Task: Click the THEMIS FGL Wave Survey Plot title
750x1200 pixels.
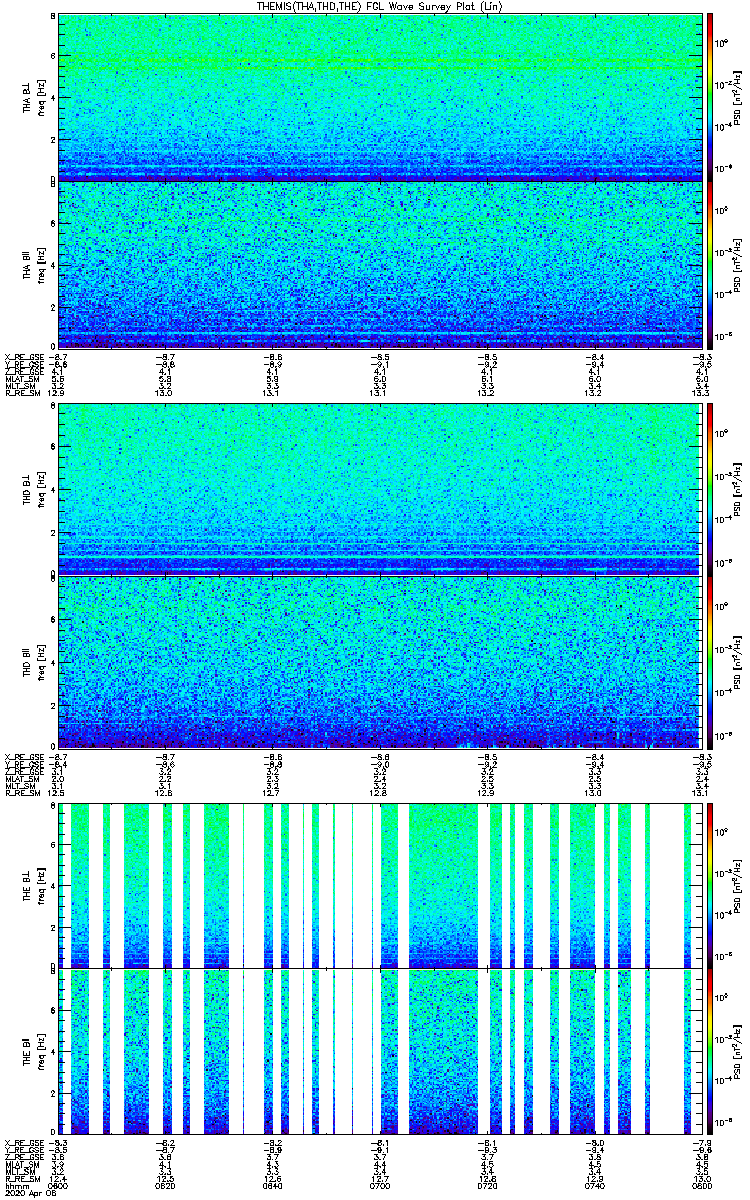Action: tap(378, 6)
